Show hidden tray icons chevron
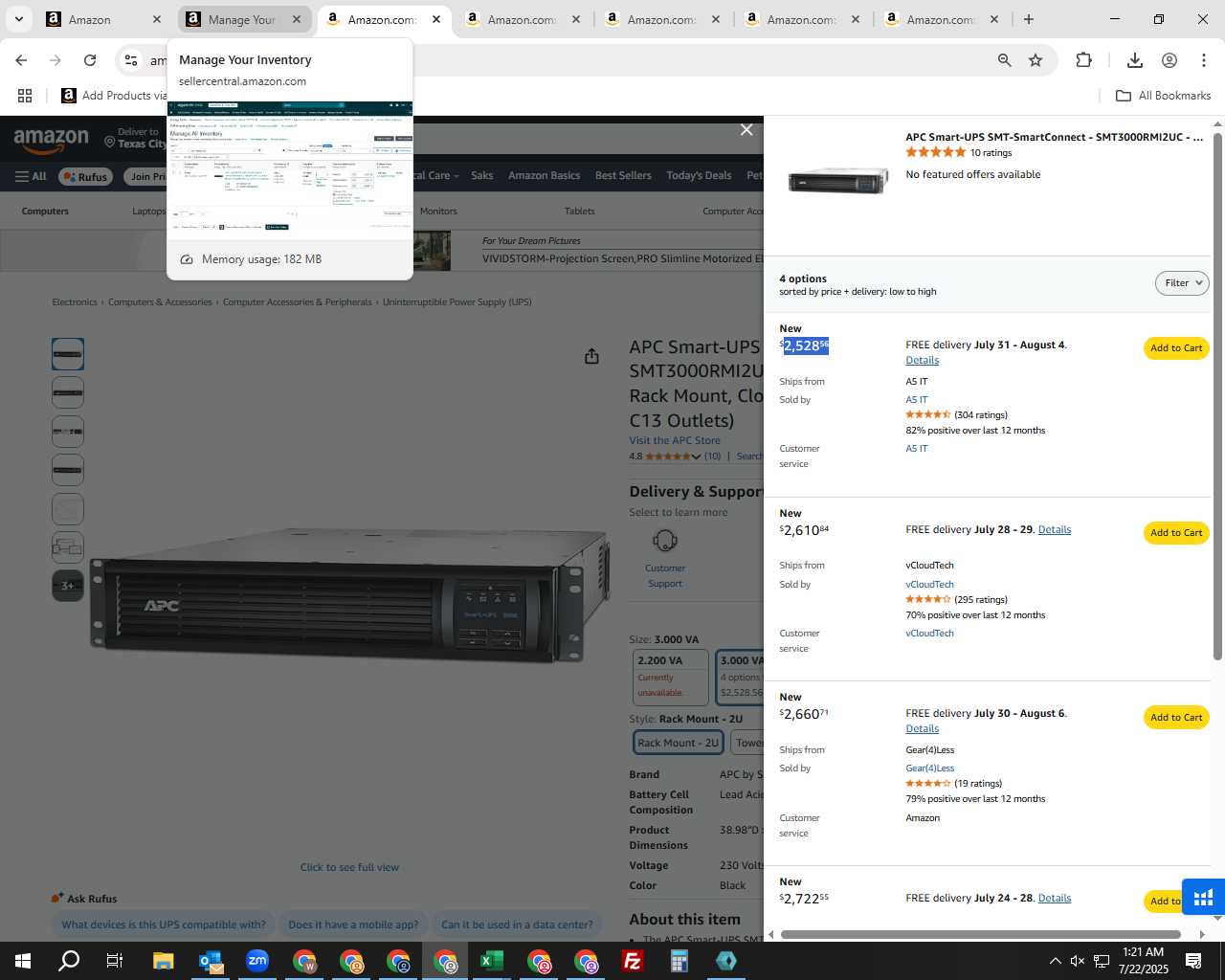This screenshot has height=980, width=1225. pyautogui.click(x=1055, y=961)
